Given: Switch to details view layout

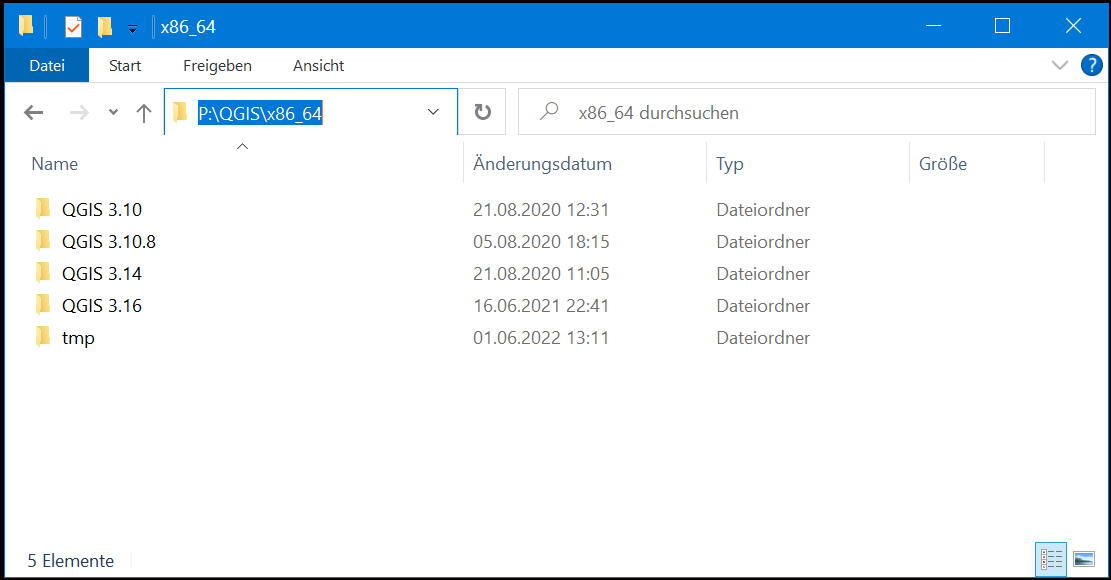Looking at the screenshot, I should pos(1052,559).
